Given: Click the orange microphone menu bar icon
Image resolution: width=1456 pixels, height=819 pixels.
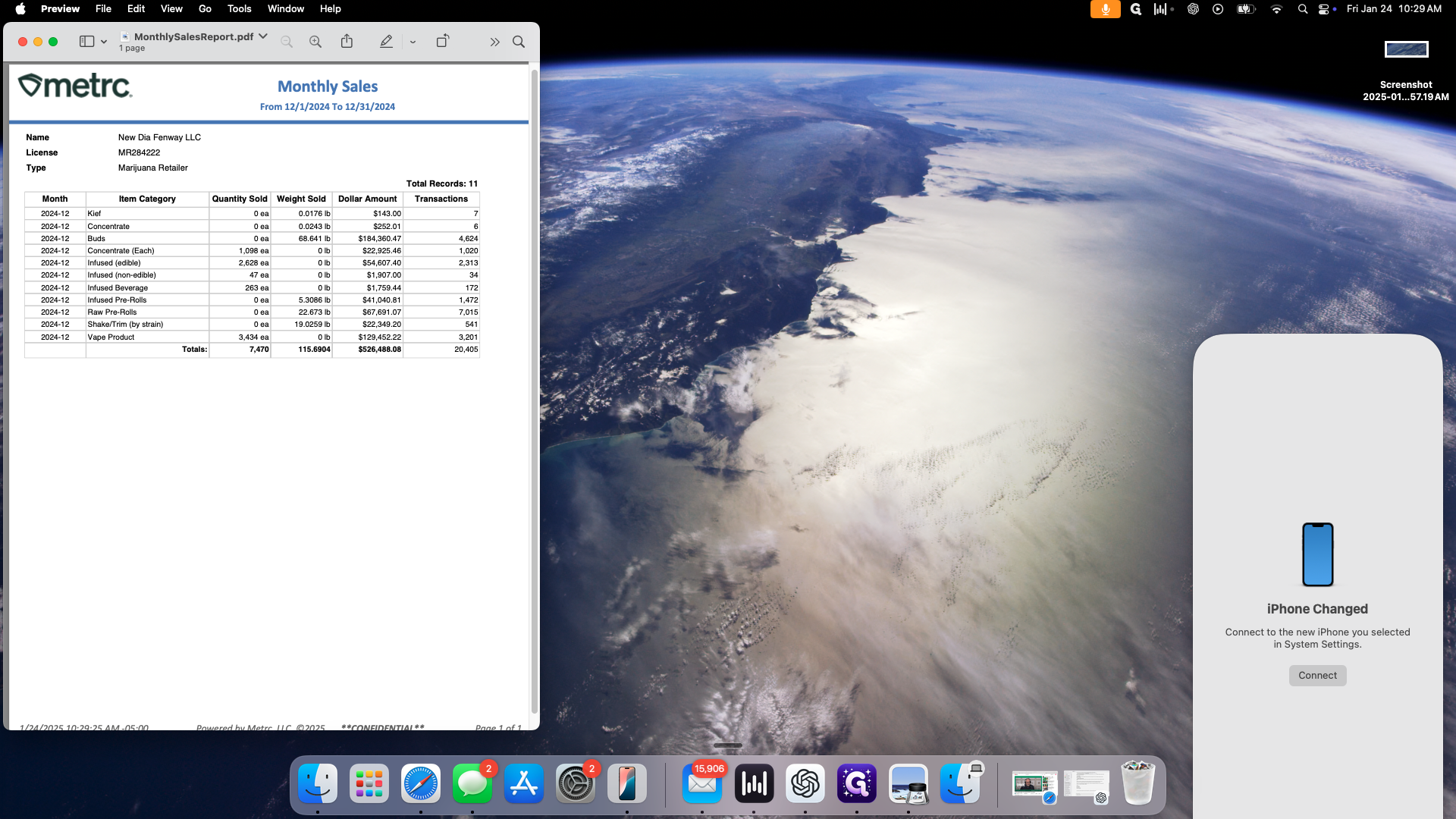Looking at the screenshot, I should (x=1105, y=9).
